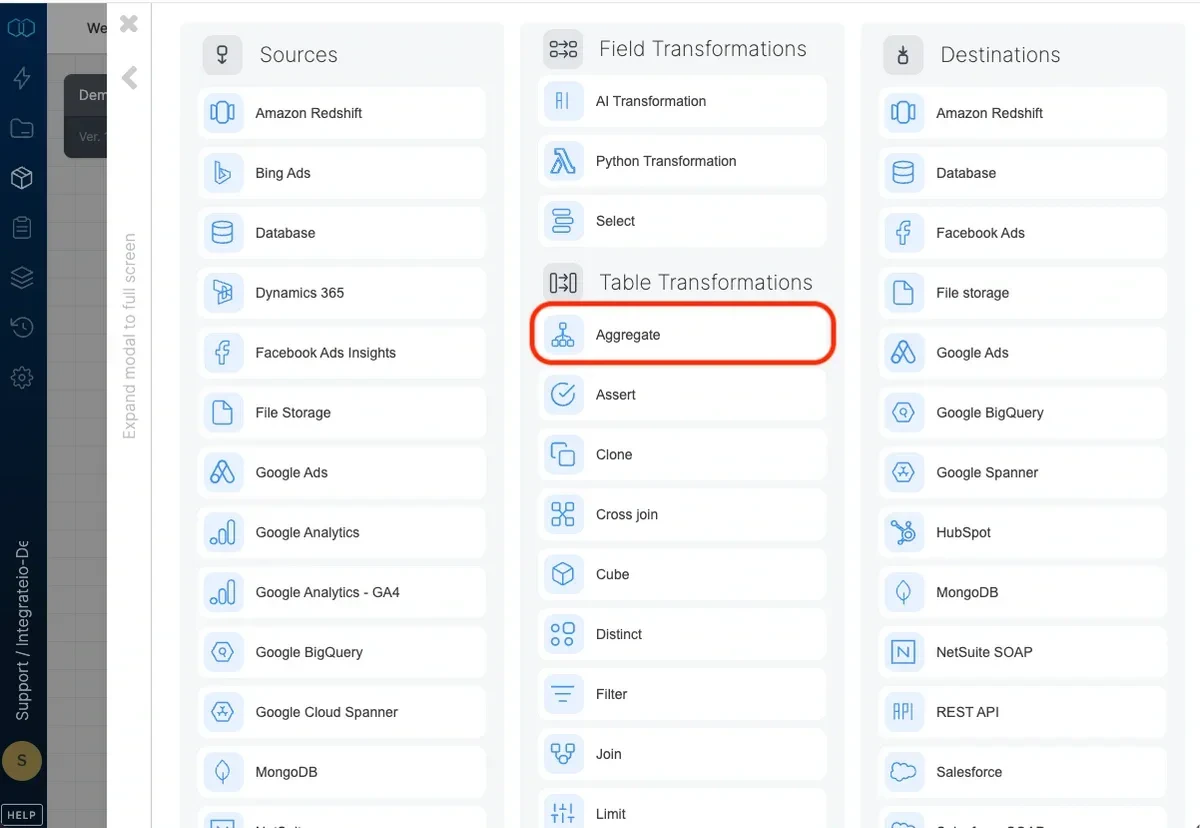Add the Filter transformation
Image resolution: width=1200 pixels, height=828 pixels.
[x=682, y=694]
